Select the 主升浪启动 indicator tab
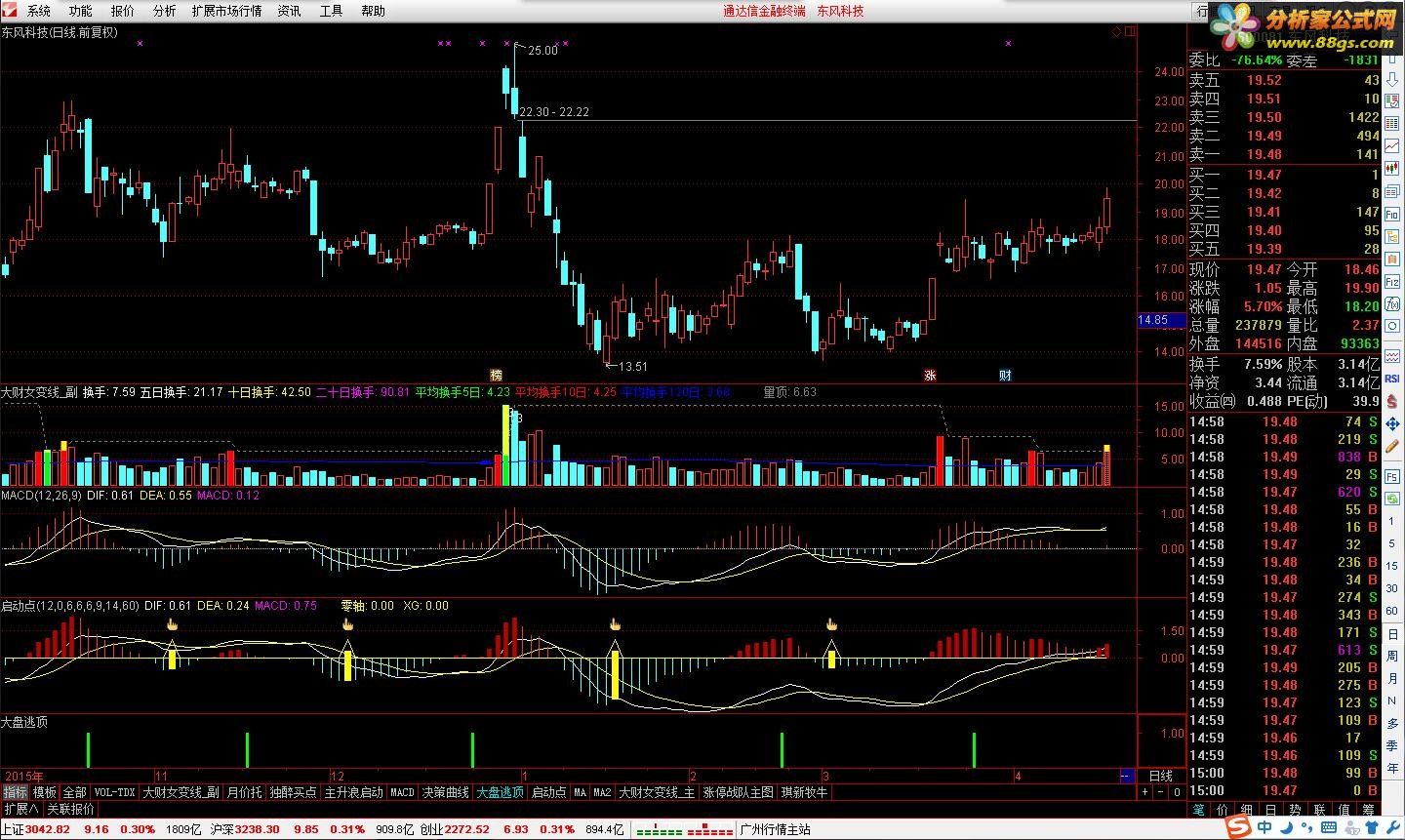 353,792
